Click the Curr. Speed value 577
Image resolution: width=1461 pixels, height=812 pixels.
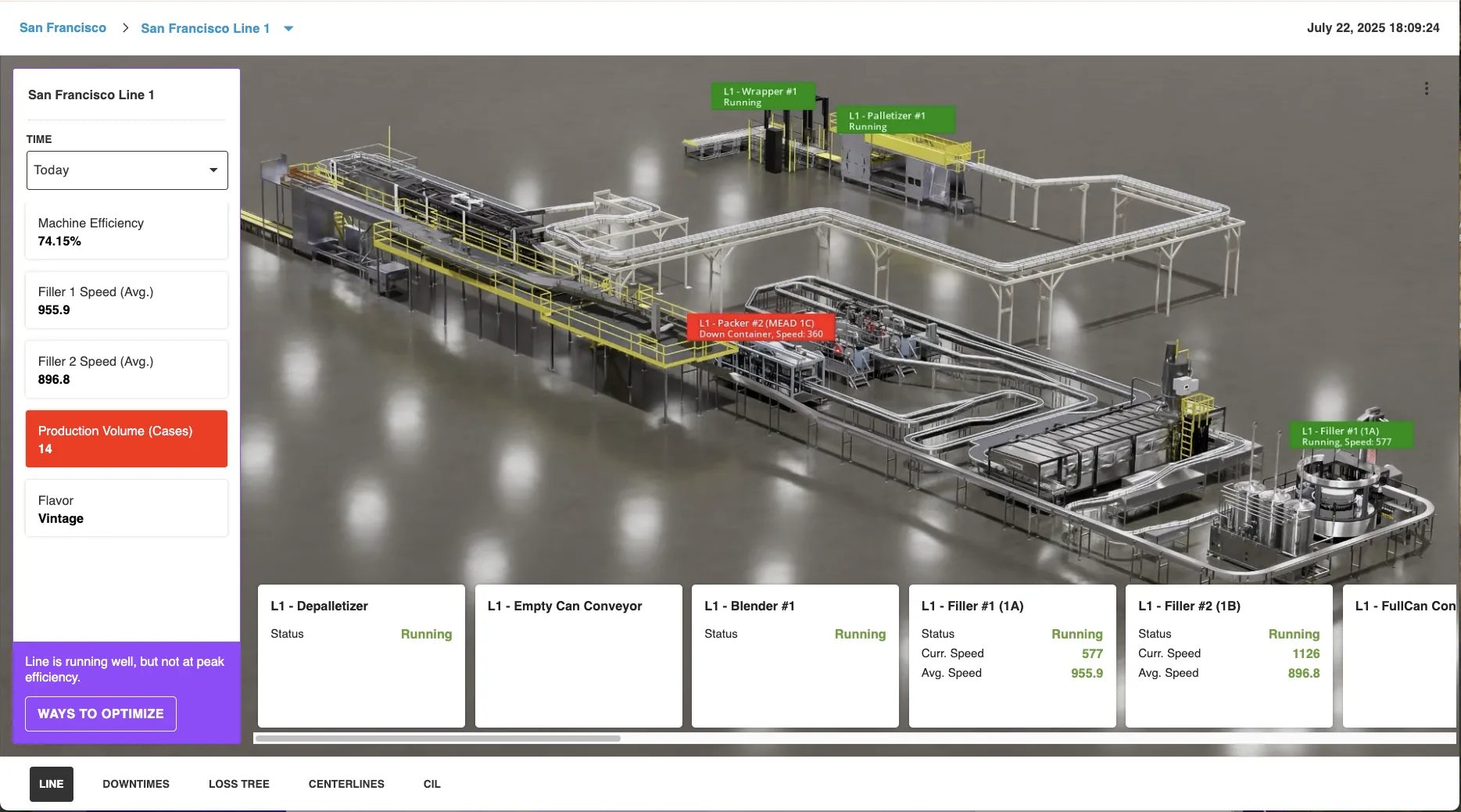[1092, 653]
